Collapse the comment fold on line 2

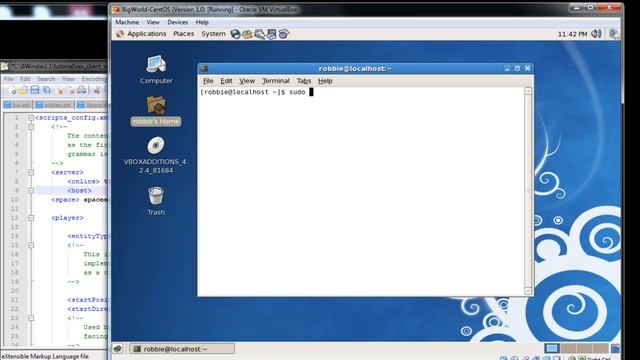pyautogui.click(x=31, y=127)
